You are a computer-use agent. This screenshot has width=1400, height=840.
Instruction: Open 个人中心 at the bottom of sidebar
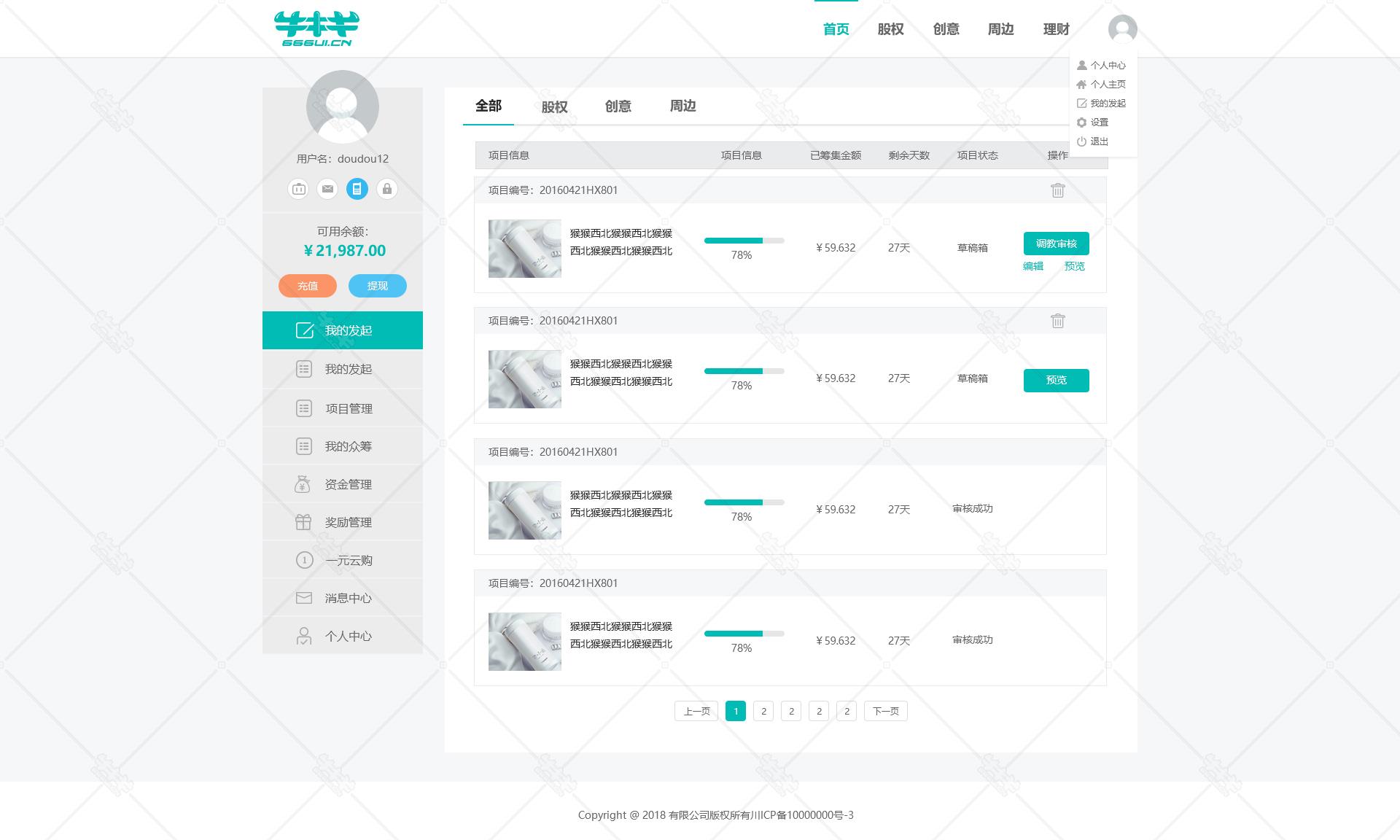(343, 636)
